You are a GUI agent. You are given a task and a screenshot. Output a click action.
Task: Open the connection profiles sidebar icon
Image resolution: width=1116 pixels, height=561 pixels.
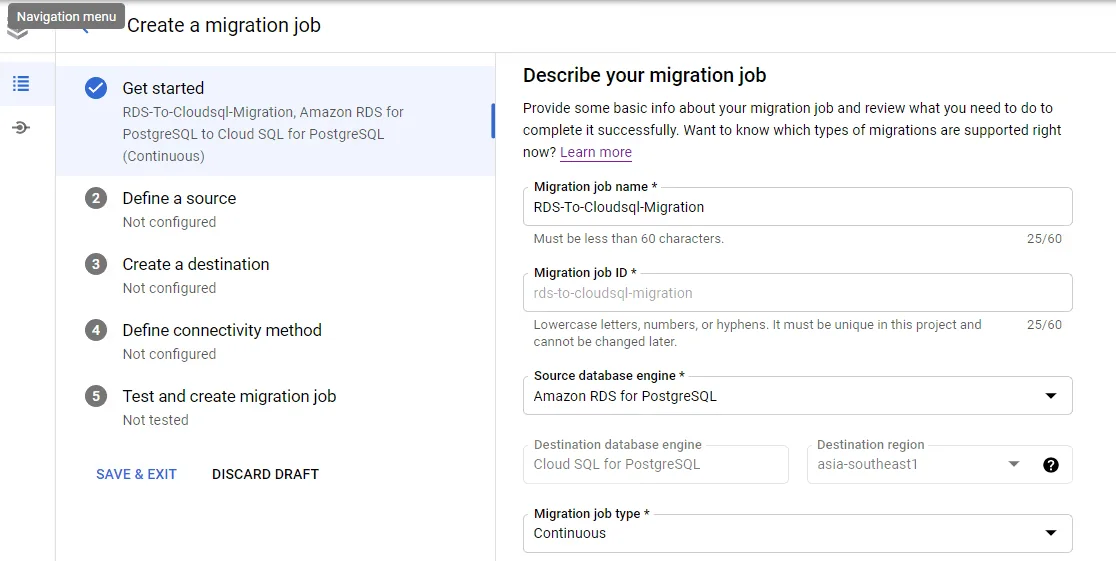click(21, 128)
